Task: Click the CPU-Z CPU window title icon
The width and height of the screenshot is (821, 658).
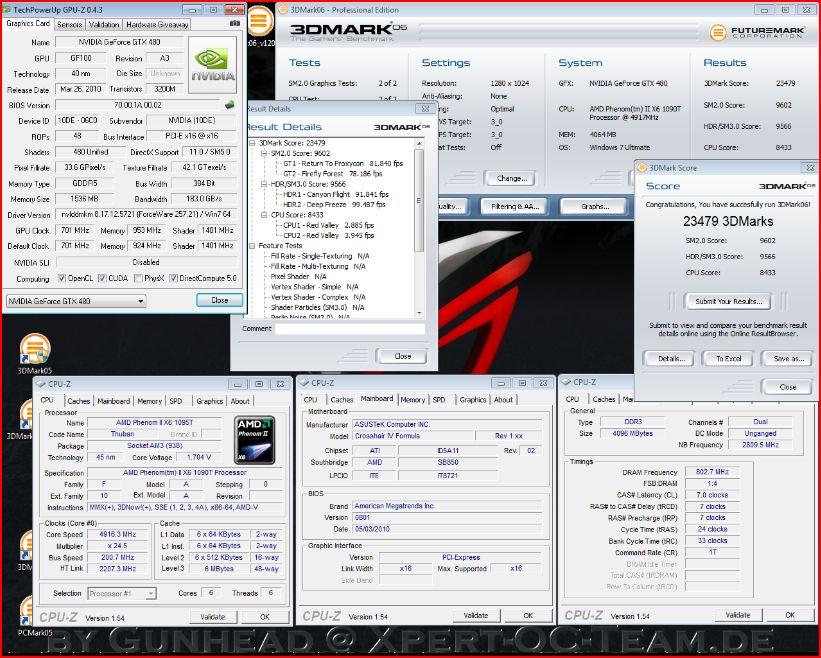Action: tap(40, 384)
